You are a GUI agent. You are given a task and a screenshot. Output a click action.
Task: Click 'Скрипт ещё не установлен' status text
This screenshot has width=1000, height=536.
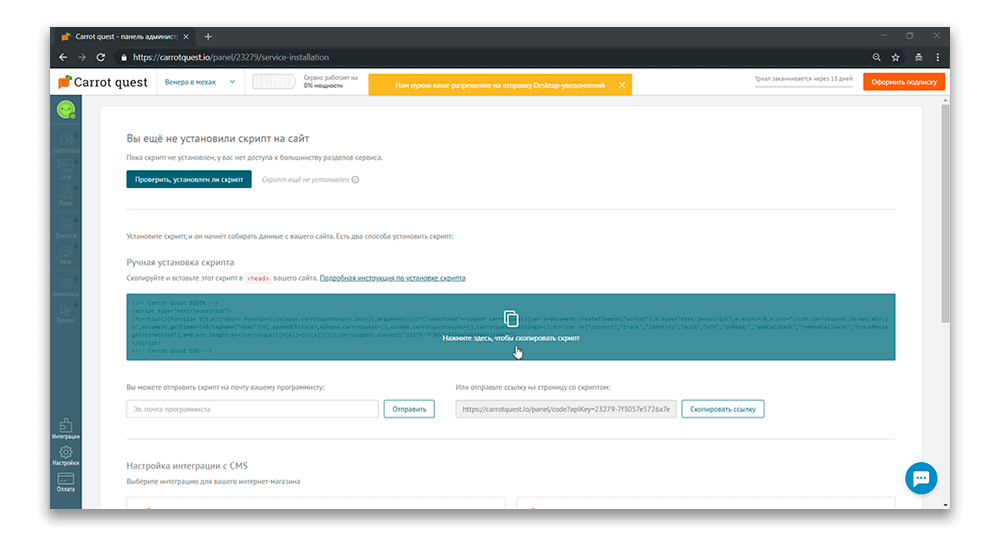coord(305,180)
